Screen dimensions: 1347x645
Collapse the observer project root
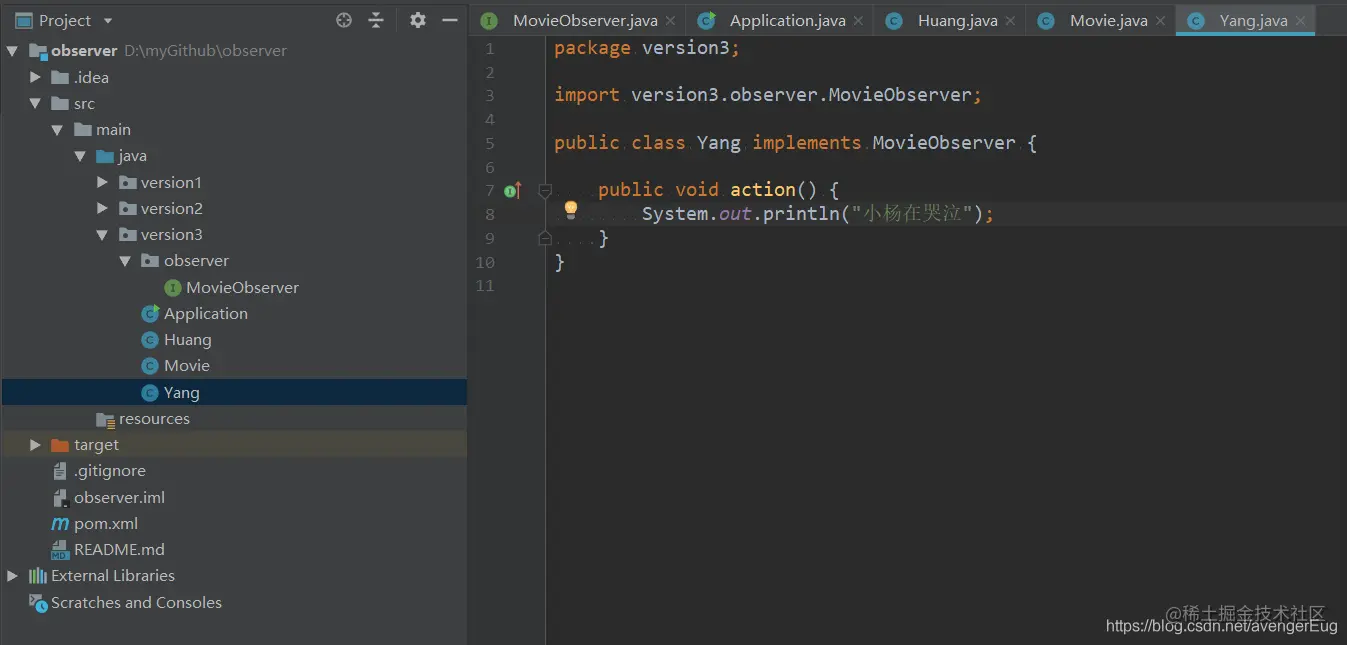pos(13,51)
